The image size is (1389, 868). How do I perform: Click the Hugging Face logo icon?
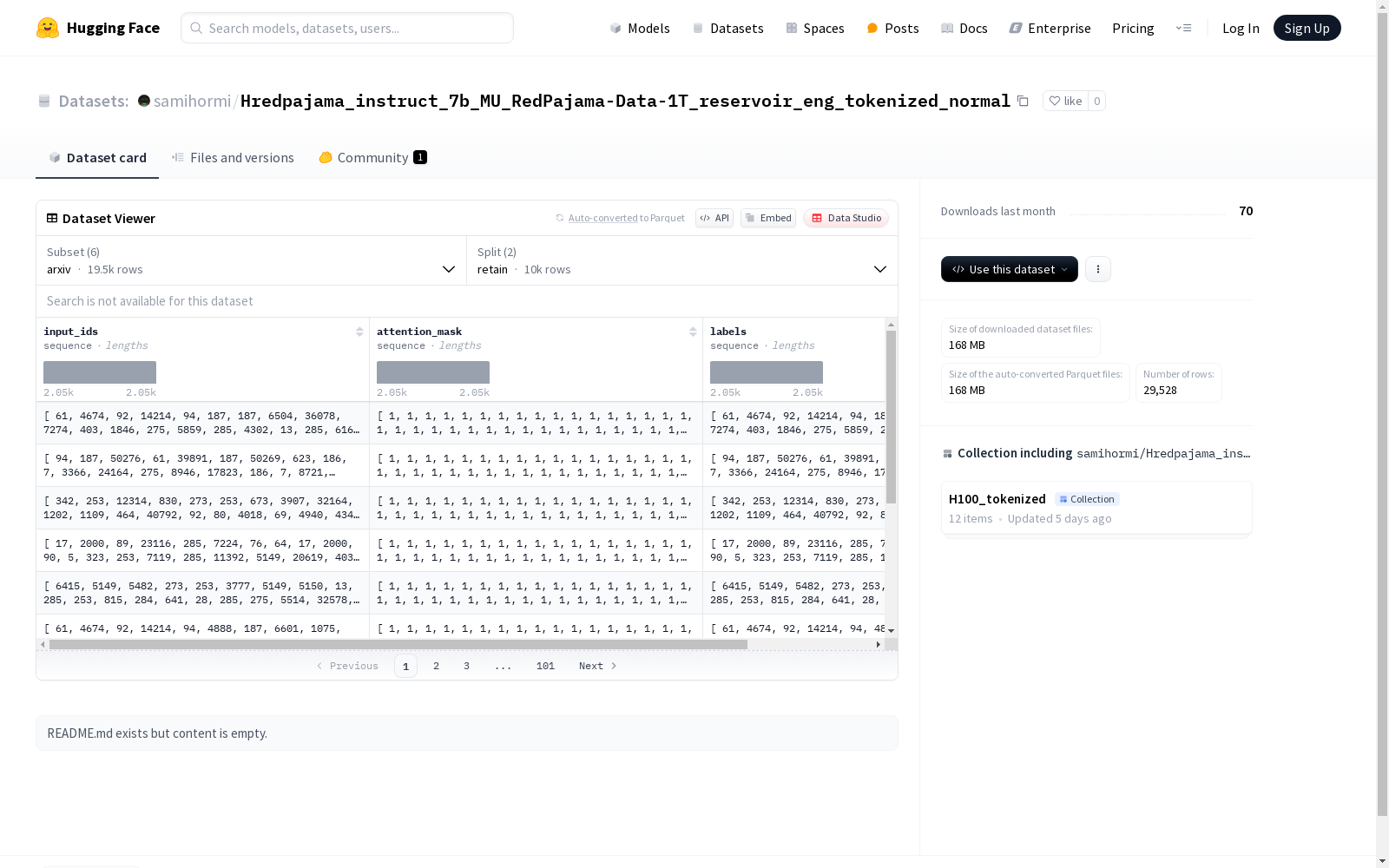[x=48, y=28]
